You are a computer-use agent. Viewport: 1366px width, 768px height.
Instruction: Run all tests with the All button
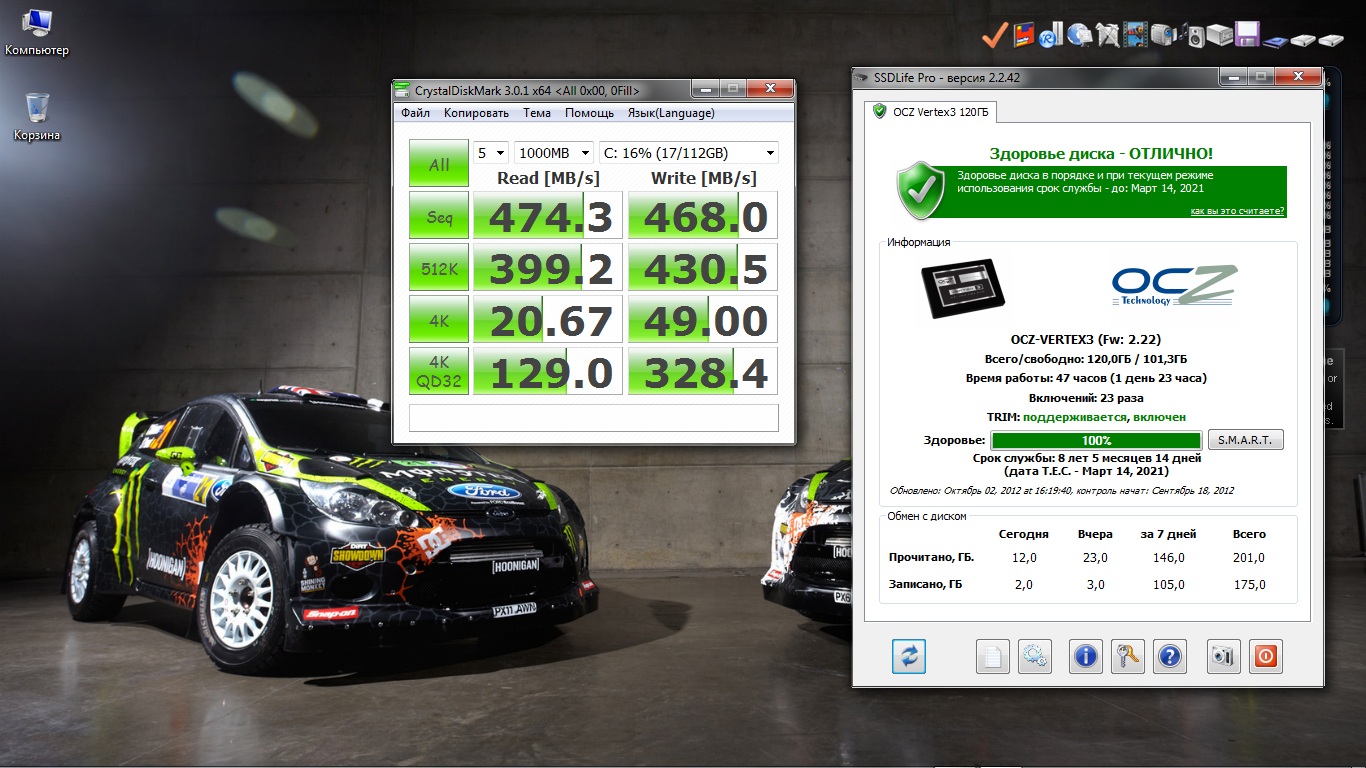tap(439, 164)
